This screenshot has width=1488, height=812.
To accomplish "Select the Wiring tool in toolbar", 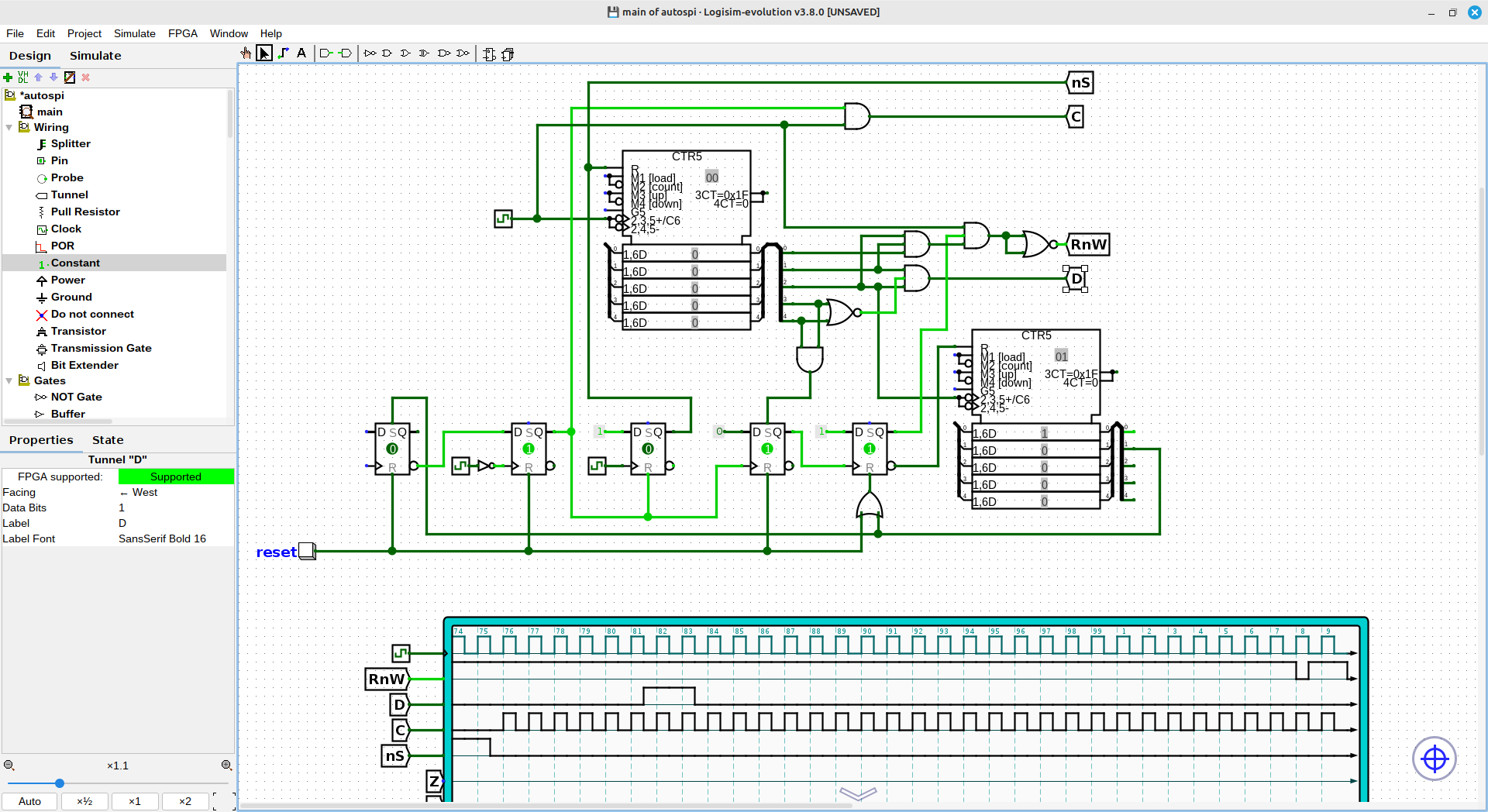I will click(x=283, y=53).
